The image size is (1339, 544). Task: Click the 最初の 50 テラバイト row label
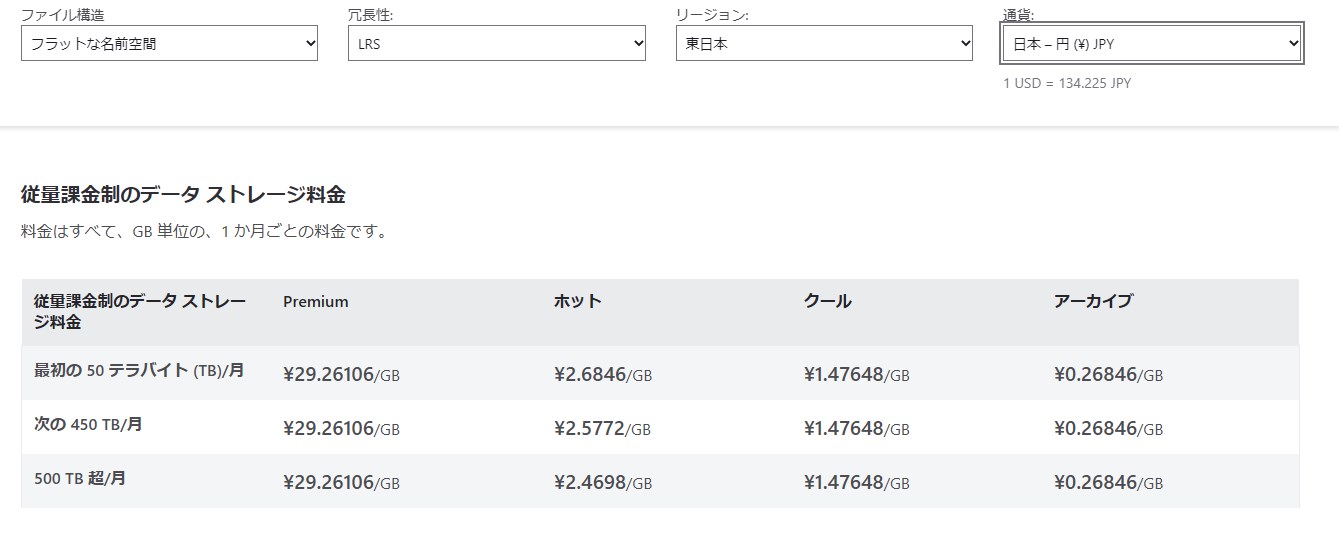coord(139,370)
